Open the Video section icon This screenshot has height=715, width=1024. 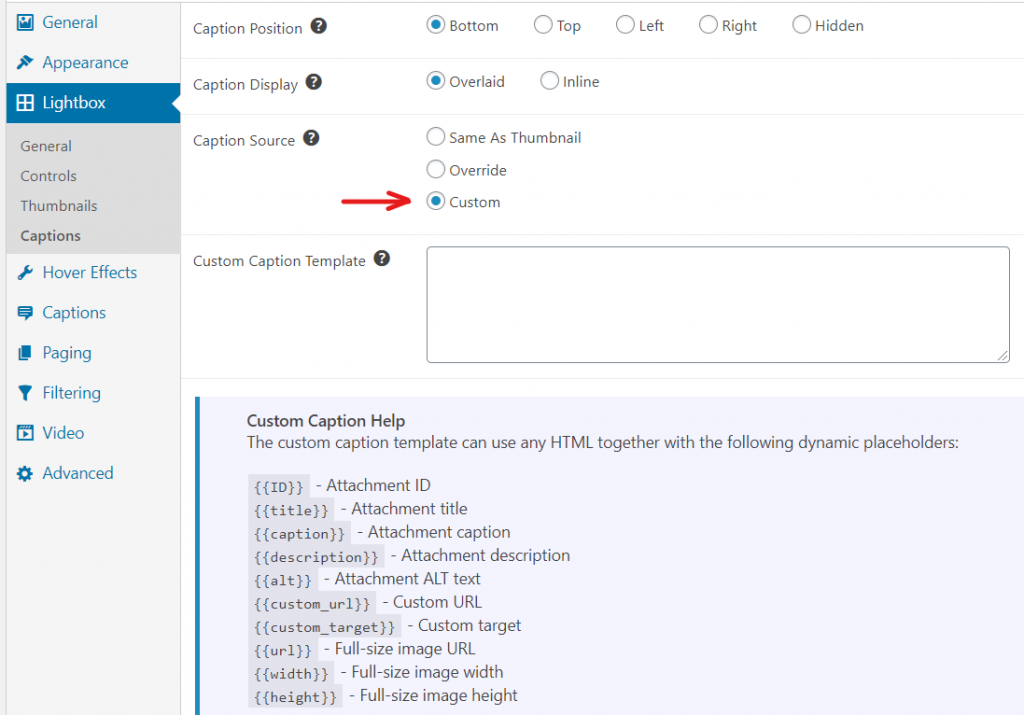click(x=25, y=432)
